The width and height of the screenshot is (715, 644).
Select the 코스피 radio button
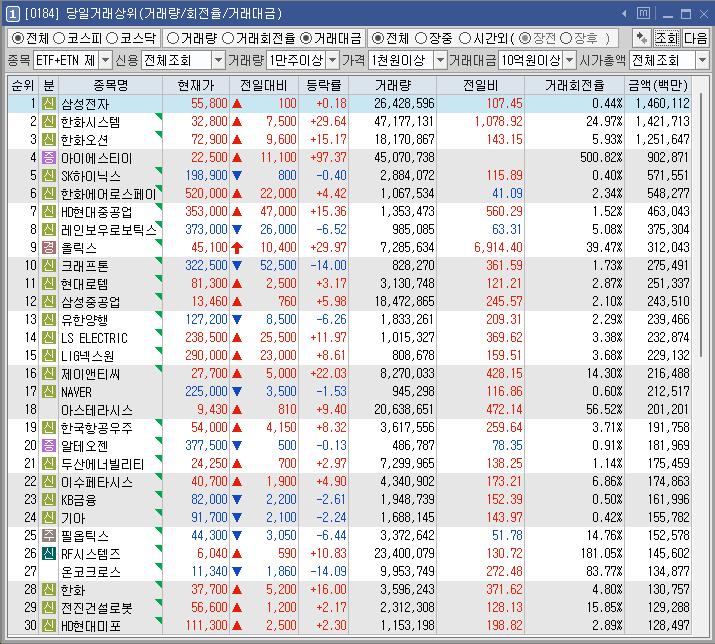[59, 38]
